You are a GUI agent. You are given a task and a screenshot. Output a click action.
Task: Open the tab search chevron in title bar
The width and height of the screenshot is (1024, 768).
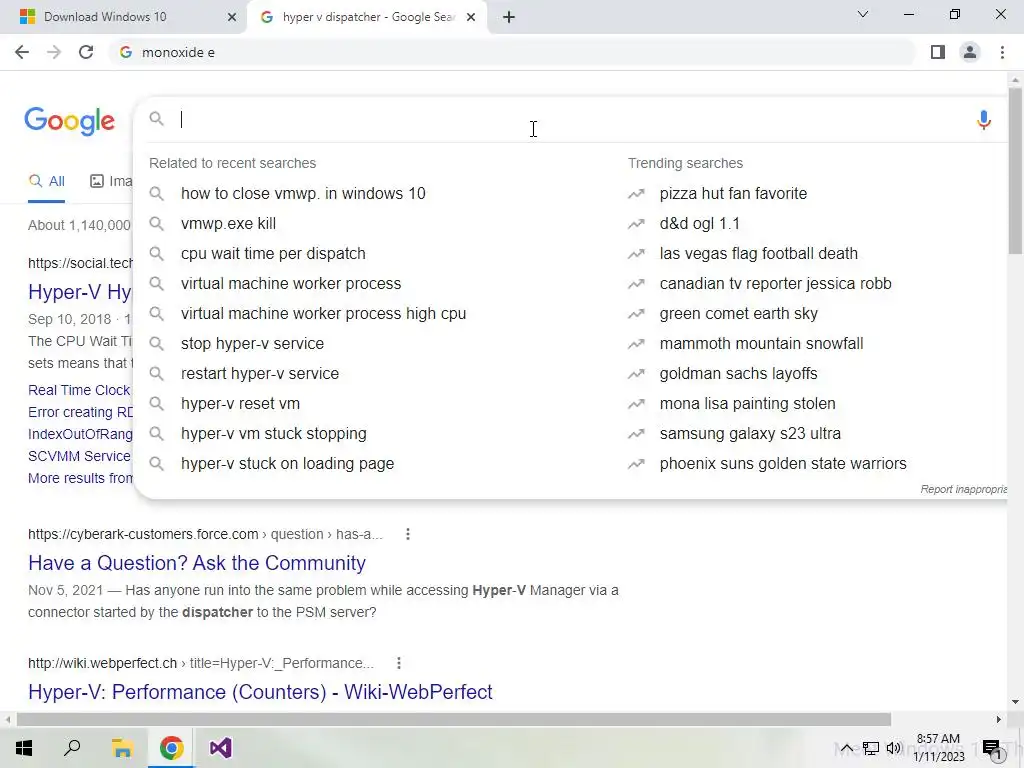(863, 14)
